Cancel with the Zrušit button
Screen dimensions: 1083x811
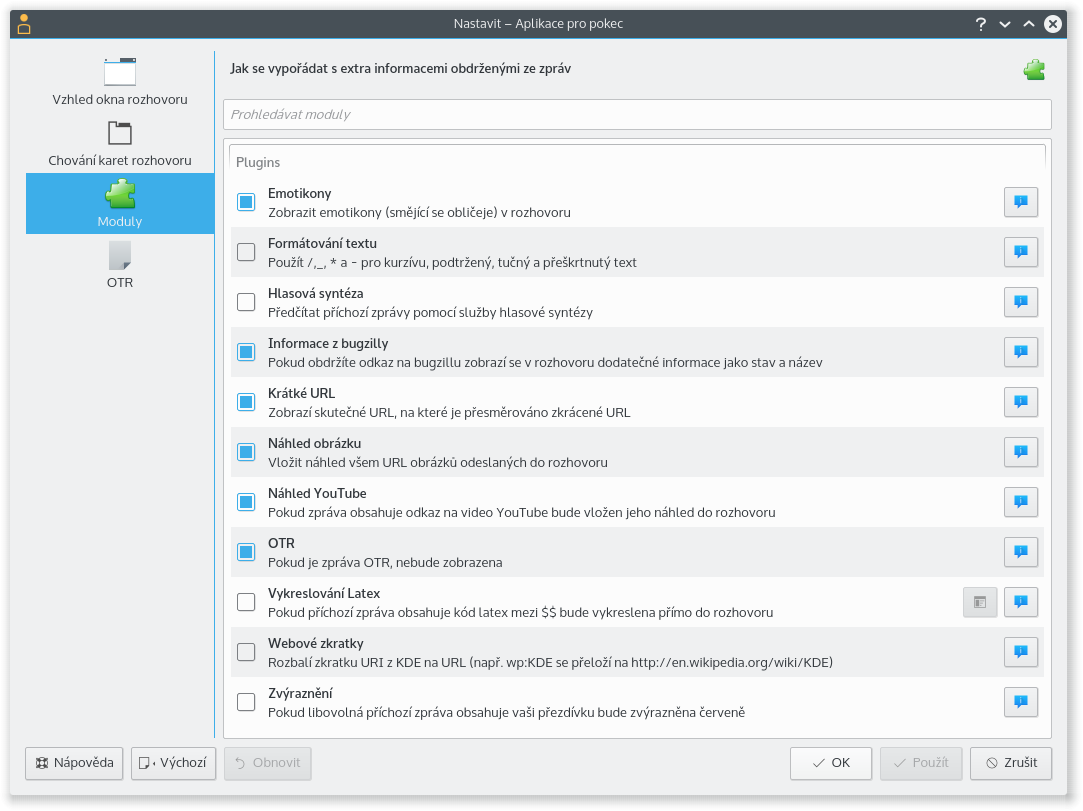coord(1010,763)
